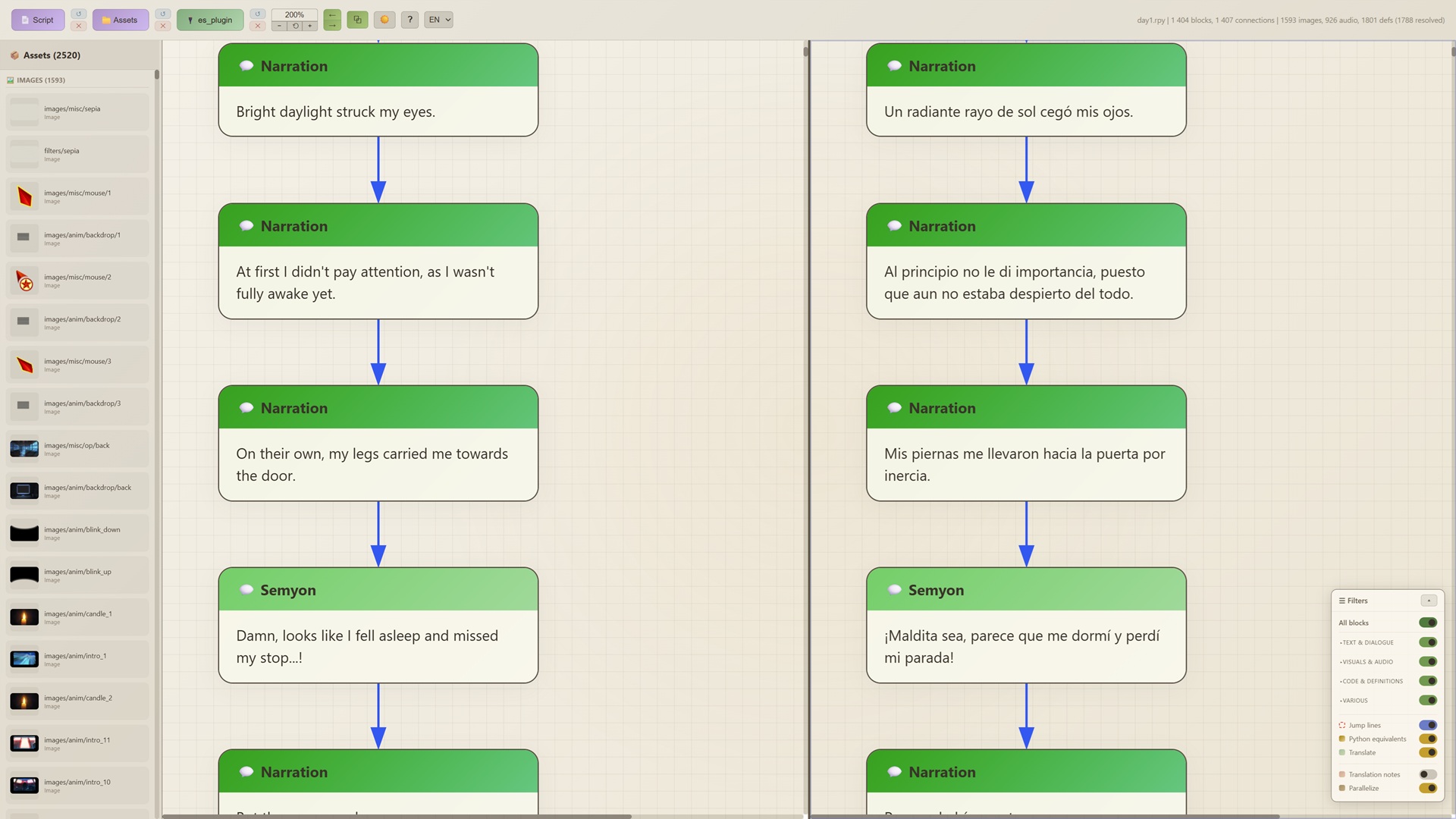Reset zoom with the circular arrow icon

295,26
